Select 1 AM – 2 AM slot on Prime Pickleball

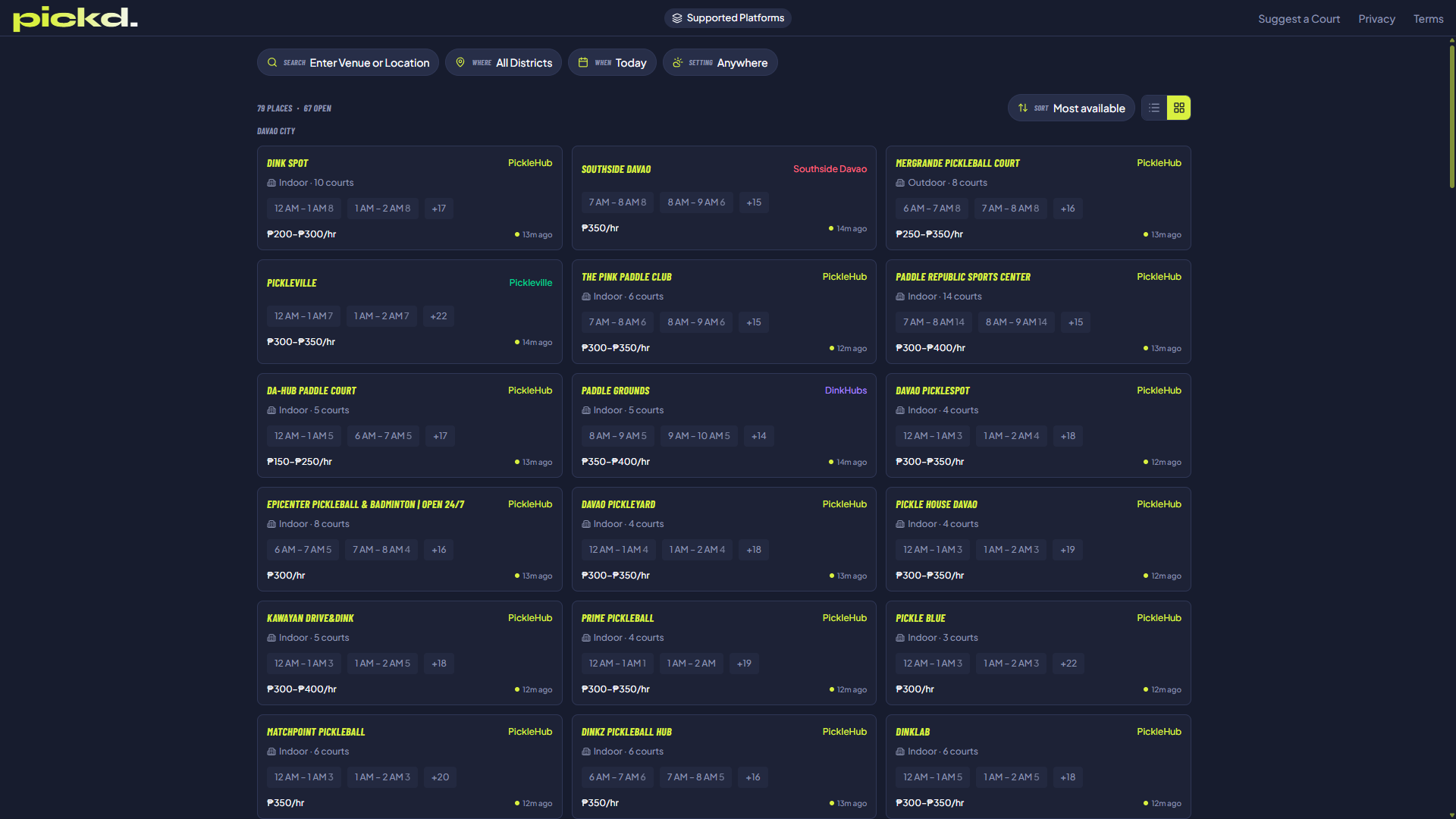(692, 664)
